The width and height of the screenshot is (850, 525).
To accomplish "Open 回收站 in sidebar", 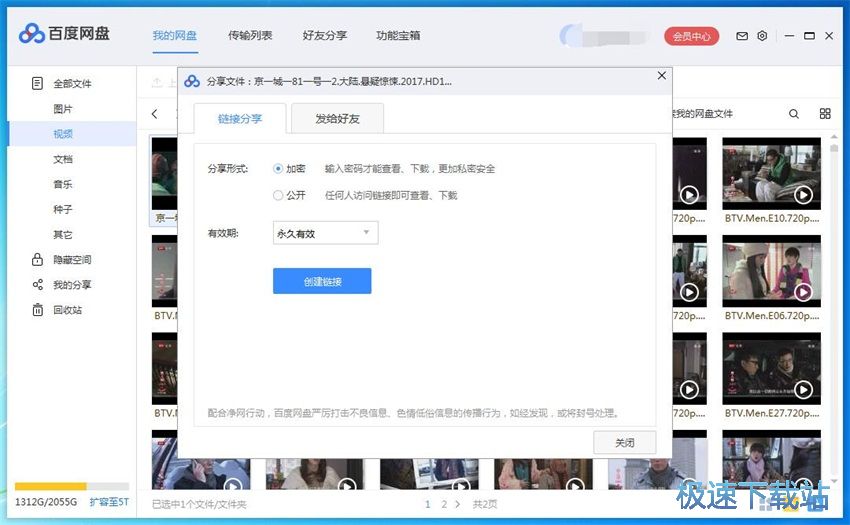I will click(x=68, y=310).
